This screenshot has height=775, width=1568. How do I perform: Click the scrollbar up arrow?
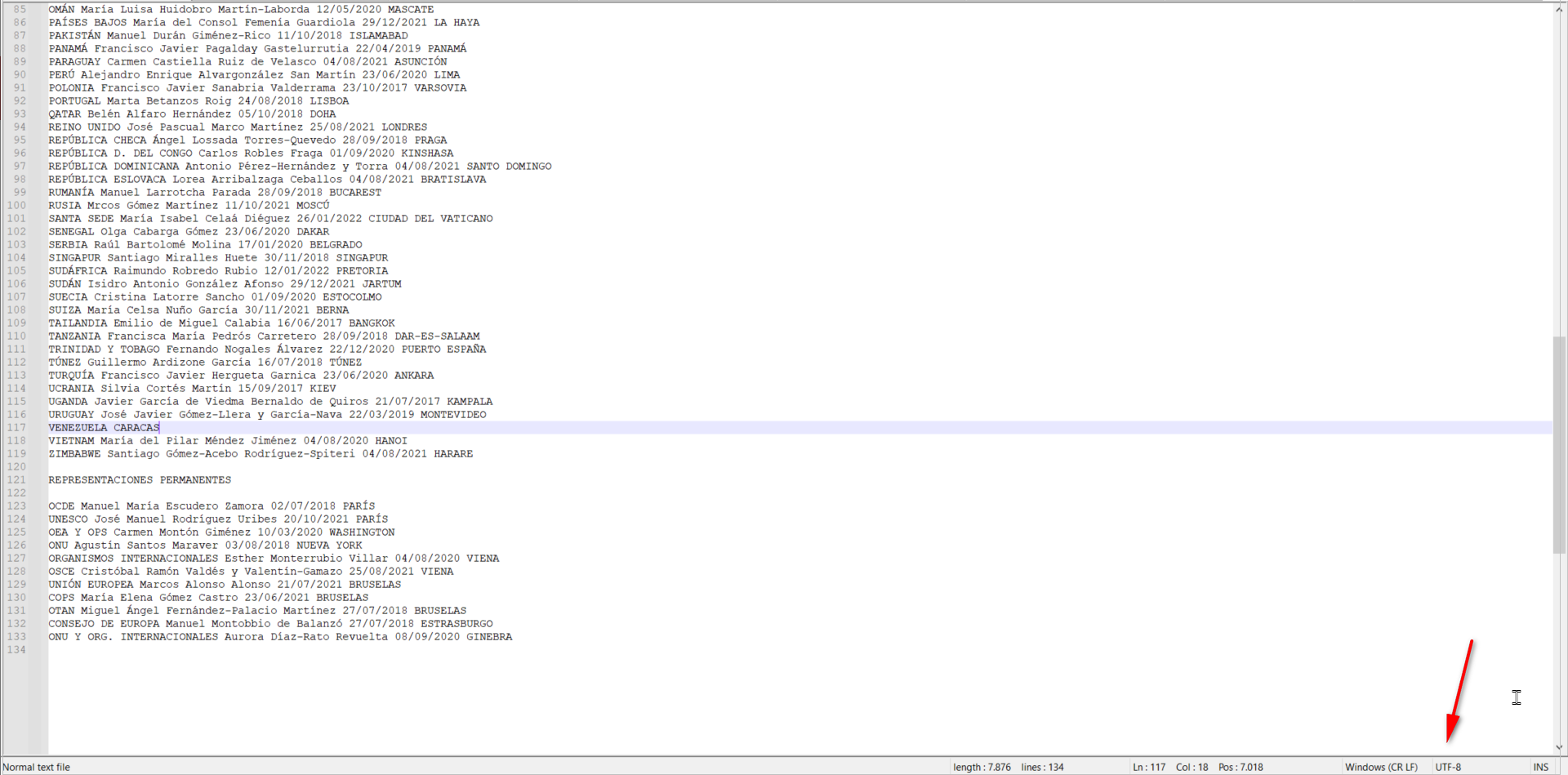click(x=1559, y=8)
